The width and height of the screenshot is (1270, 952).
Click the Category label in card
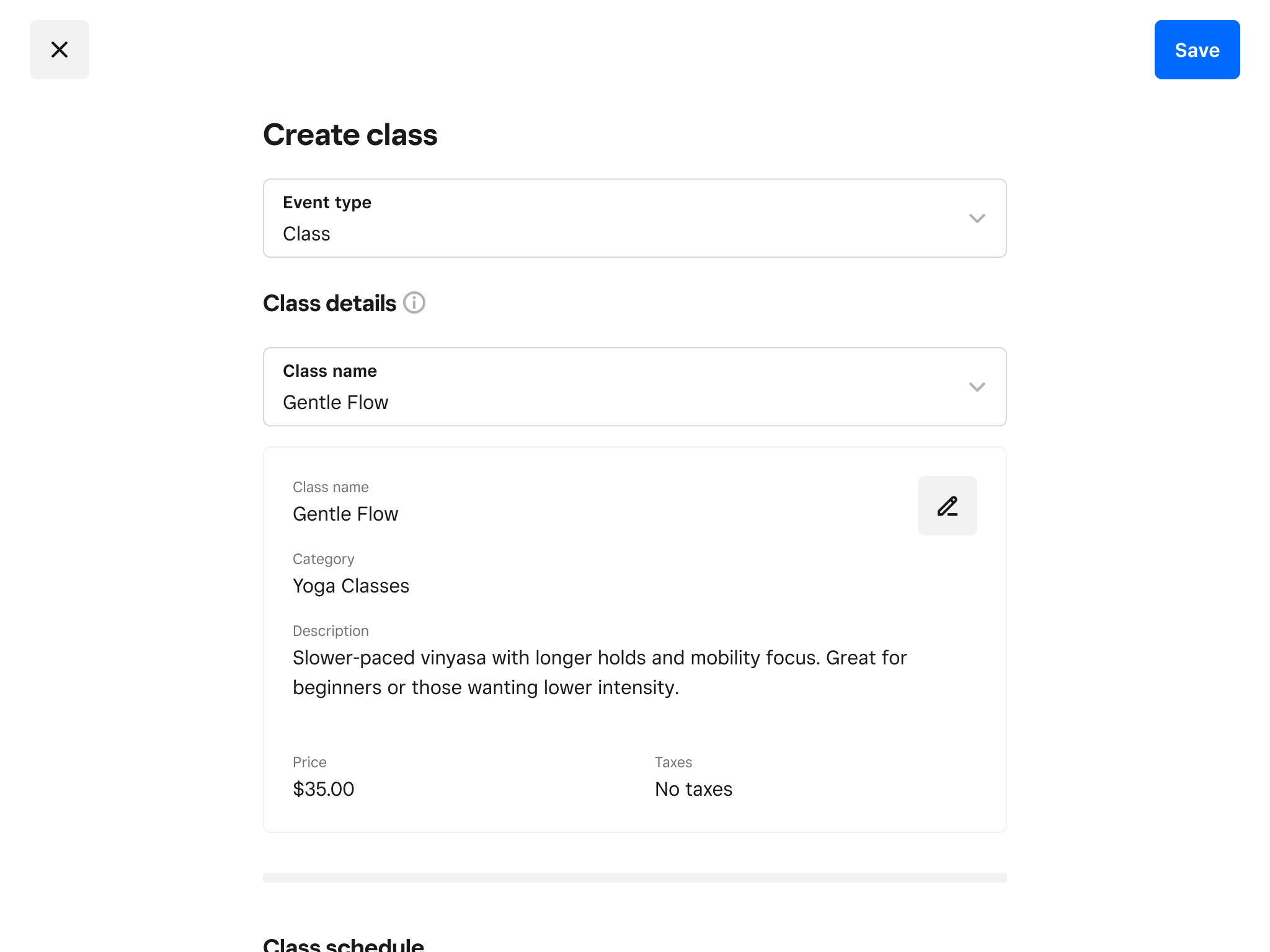[x=324, y=559]
